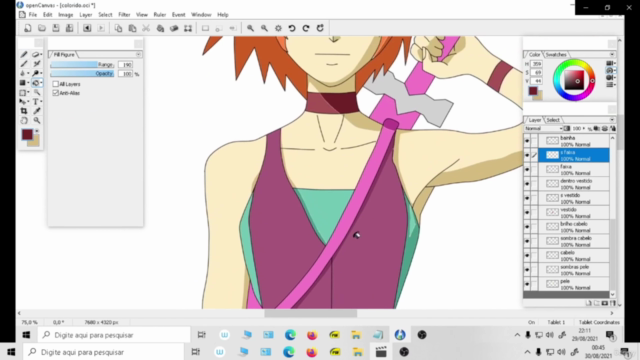
Task: Expand the Rectangle selection tool variants arrow
Action: tap(28, 93)
